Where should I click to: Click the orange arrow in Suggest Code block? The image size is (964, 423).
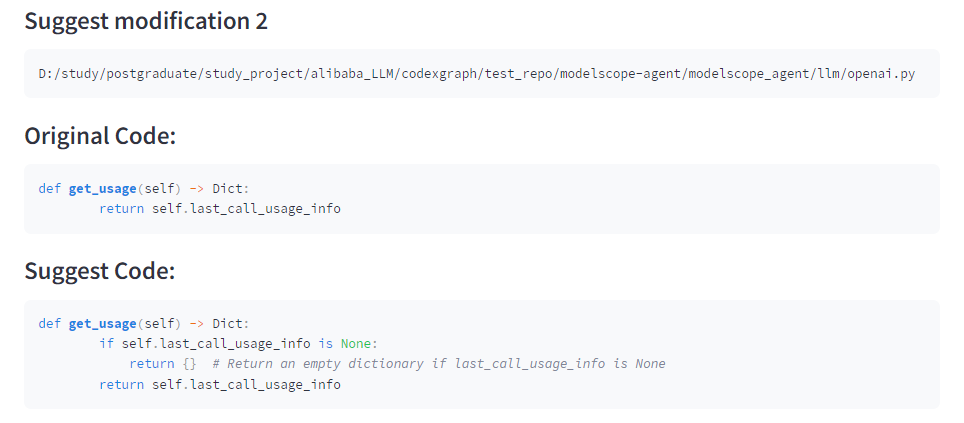coord(196,323)
